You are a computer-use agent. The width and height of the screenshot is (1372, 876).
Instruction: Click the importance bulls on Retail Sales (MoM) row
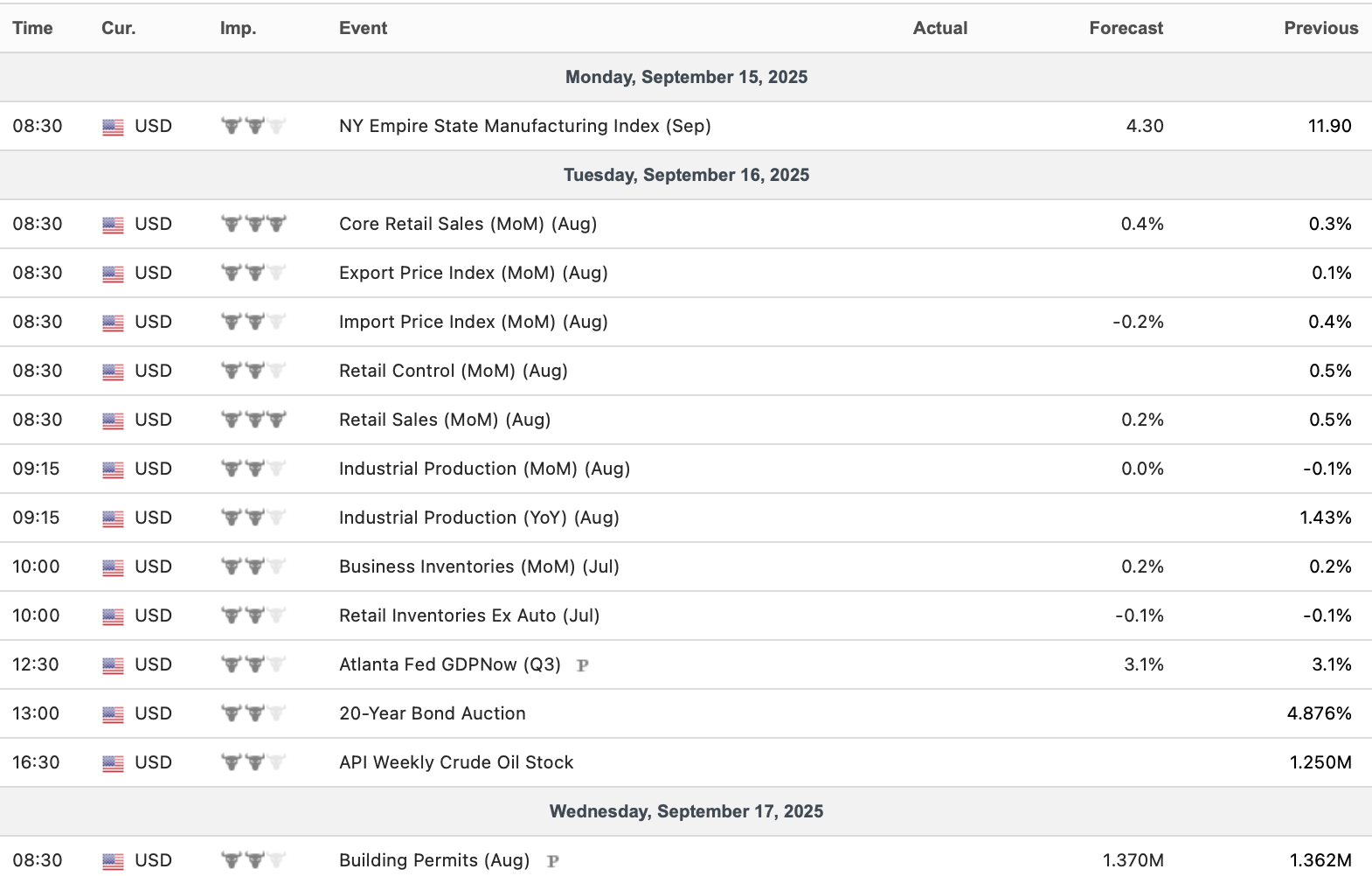pyautogui.click(x=253, y=420)
